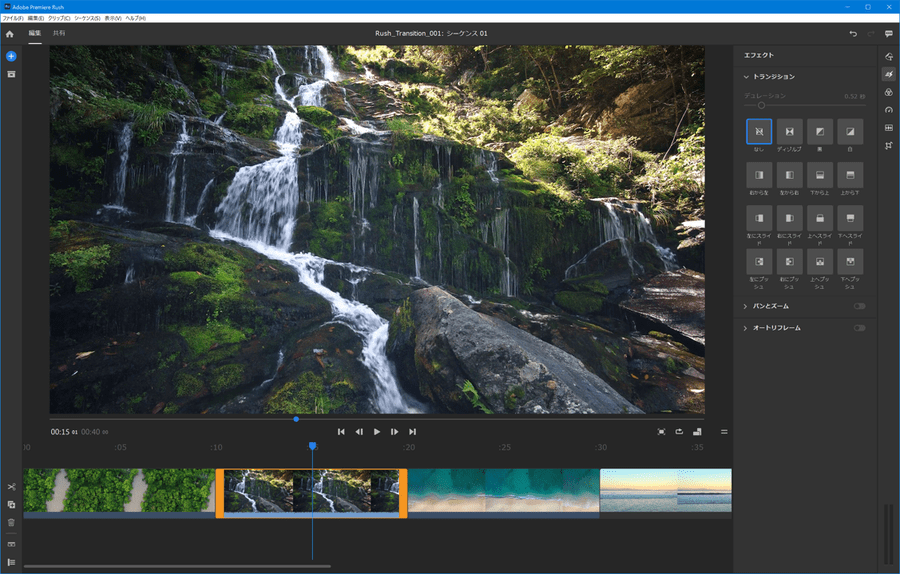Toggle loop playback in the player controls

click(679, 432)
